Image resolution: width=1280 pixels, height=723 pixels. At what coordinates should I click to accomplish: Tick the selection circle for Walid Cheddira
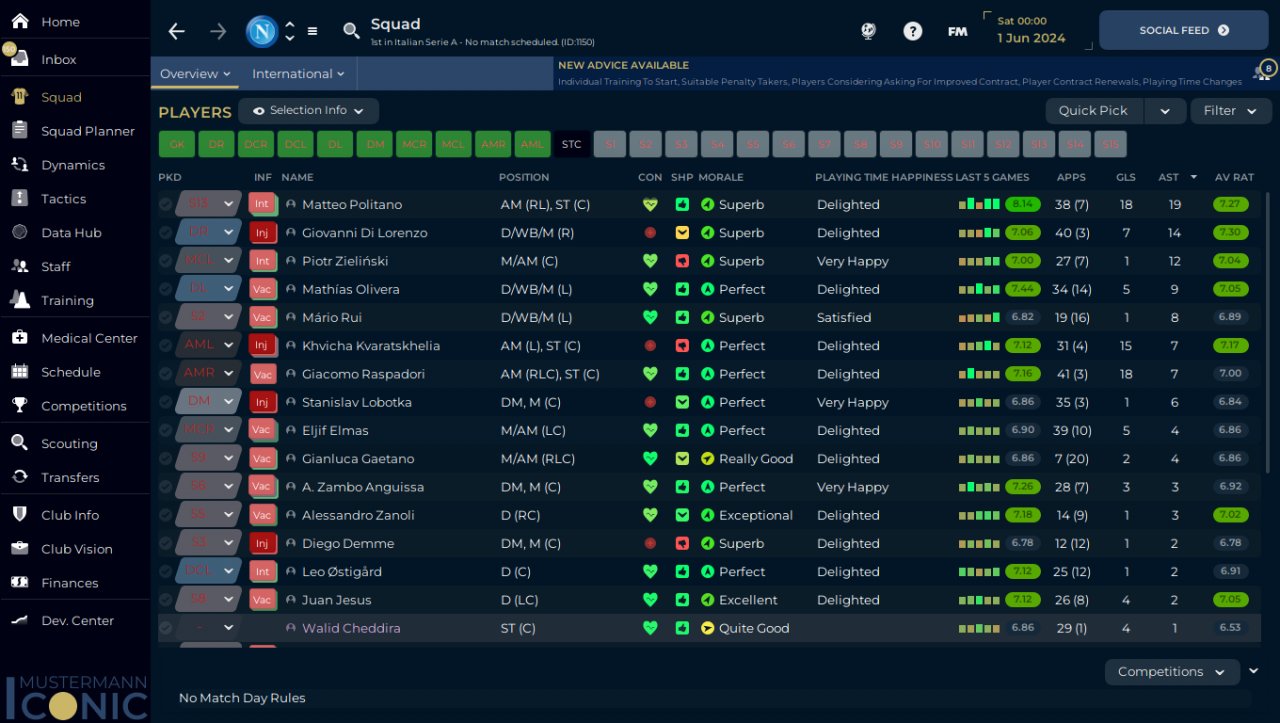[x=165, y=628]
